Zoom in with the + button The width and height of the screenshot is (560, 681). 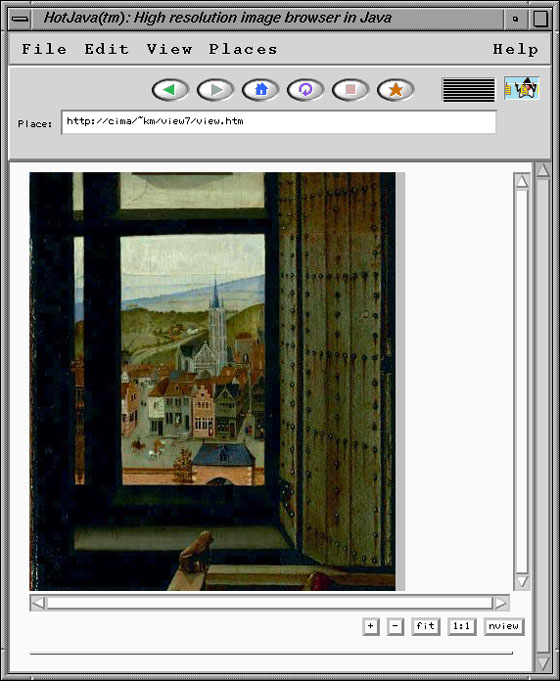tap(371, 626)
